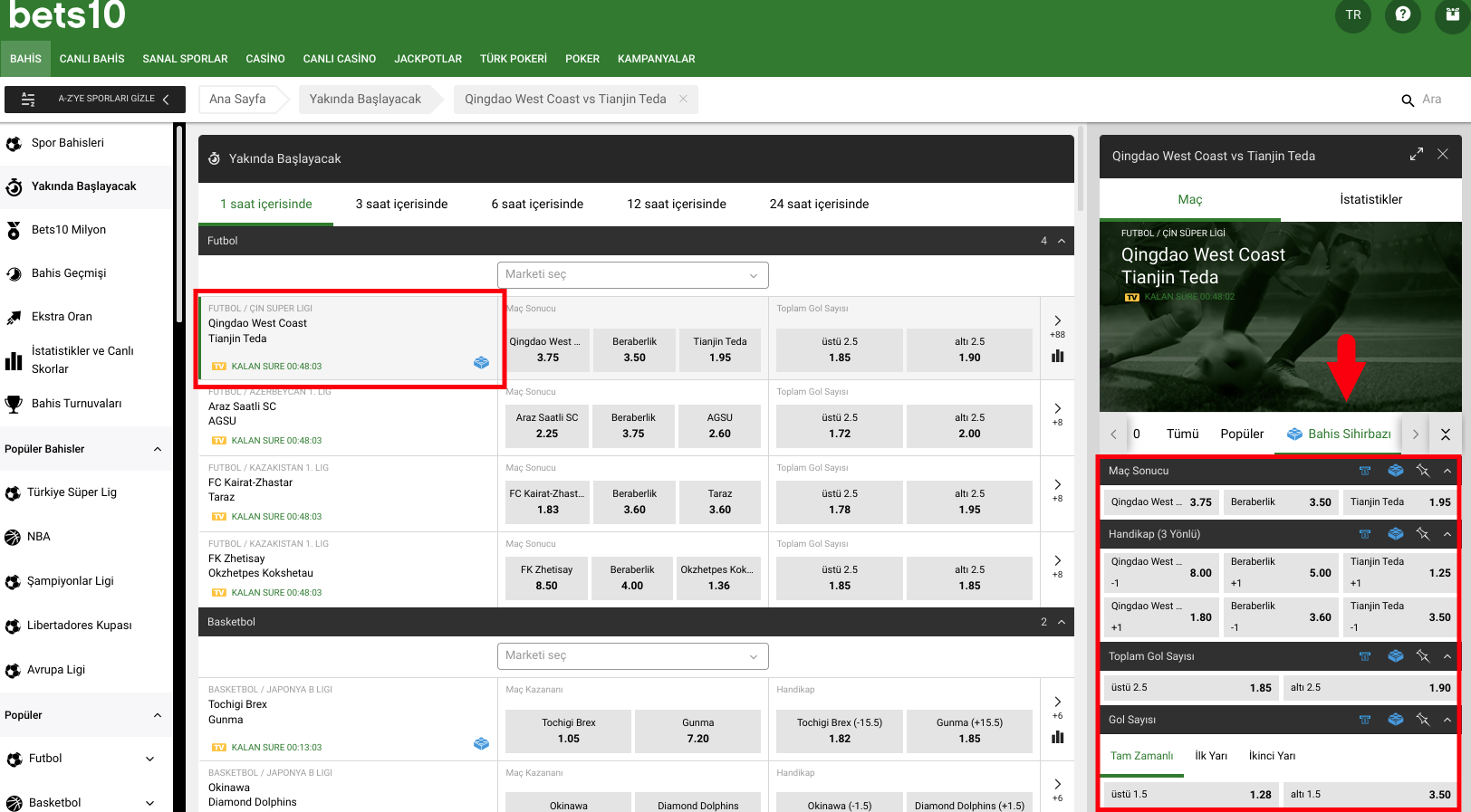Select 24 saat içerisinde tab
This screenshot has height=812, width=1471.
tap(819, 205)
